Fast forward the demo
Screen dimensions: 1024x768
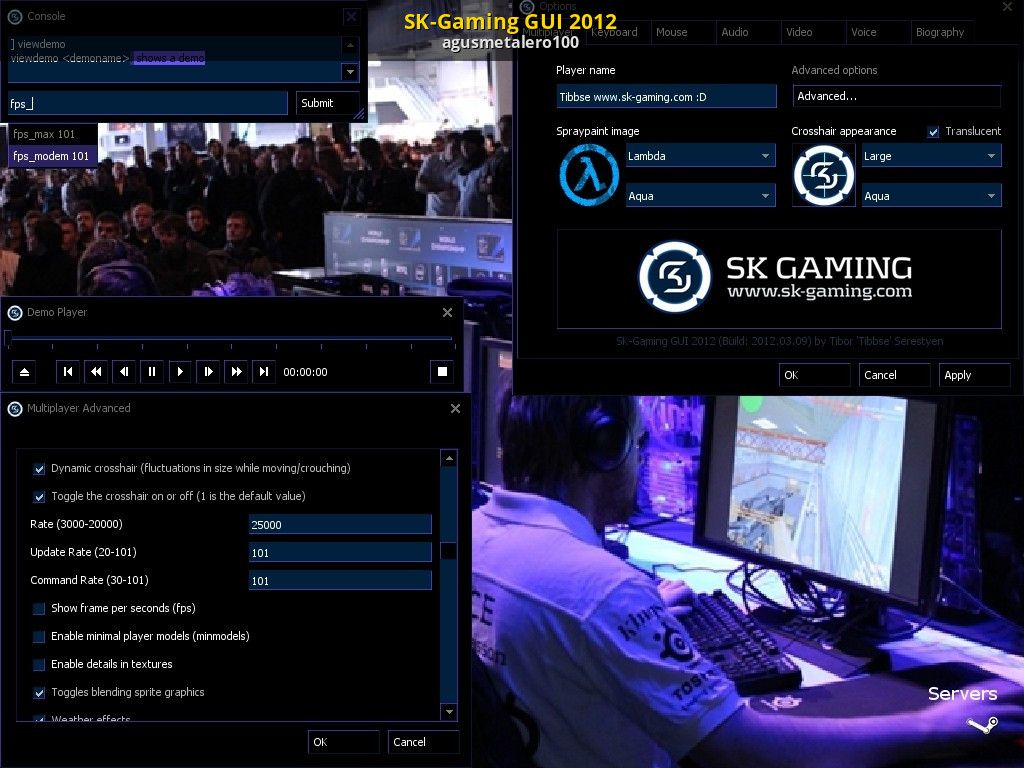(x=236, y=372)
